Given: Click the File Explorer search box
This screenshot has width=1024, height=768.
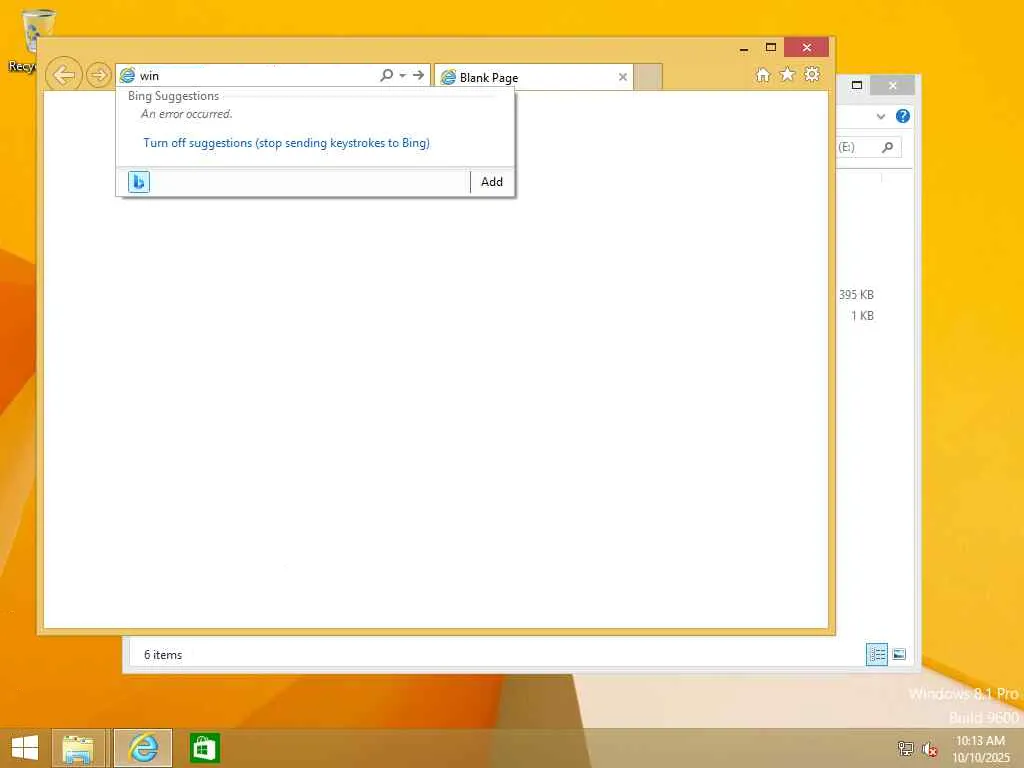Looking at the screenshot, I should (x=869, y=147).
